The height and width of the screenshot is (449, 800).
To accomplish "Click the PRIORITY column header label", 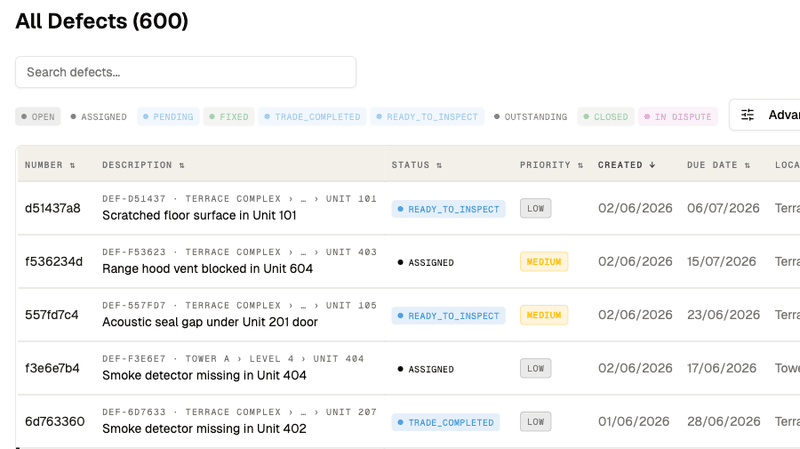I will point(545,165).
